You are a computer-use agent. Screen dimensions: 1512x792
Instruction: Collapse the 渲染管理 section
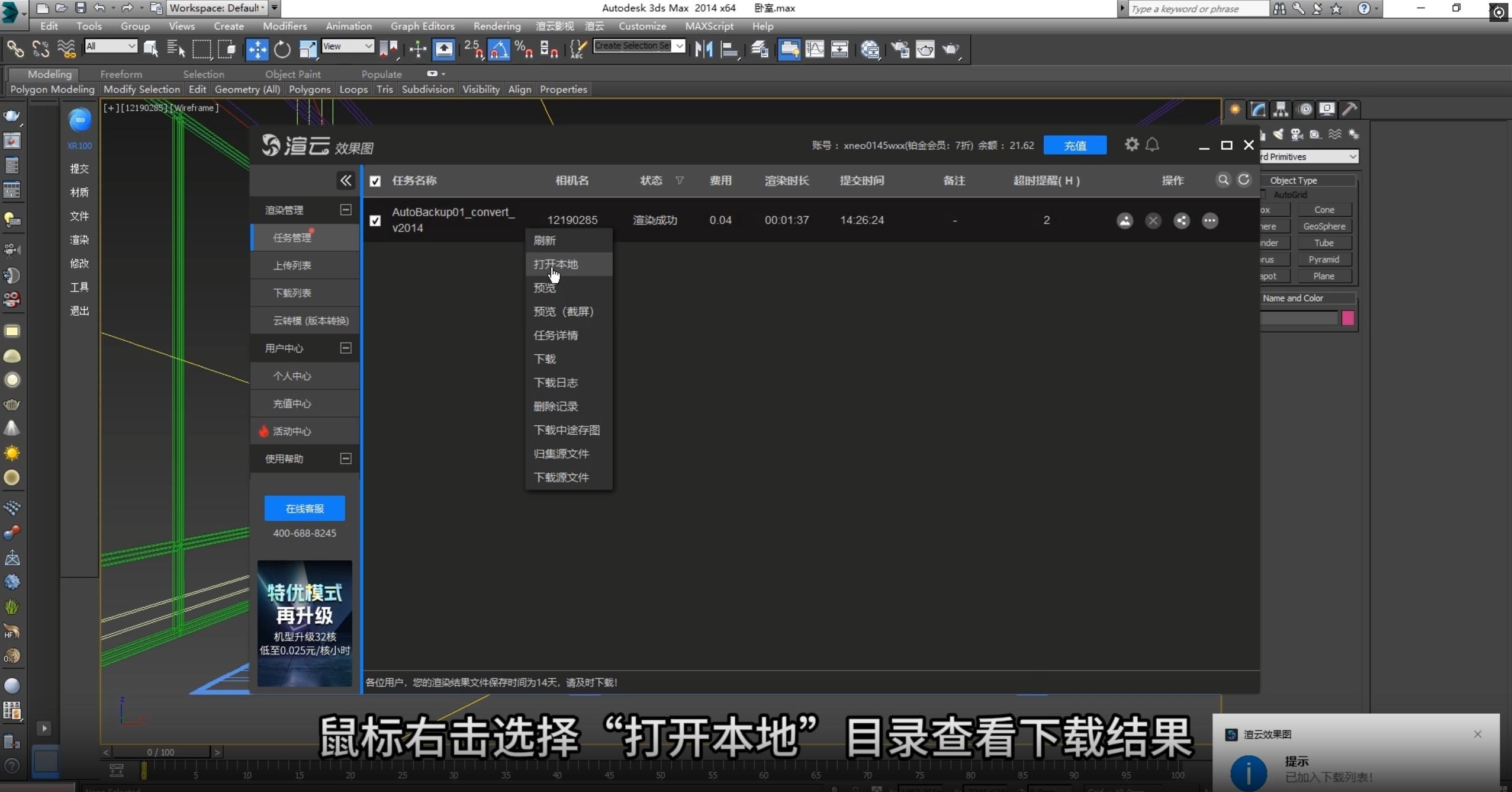[346, 210]
